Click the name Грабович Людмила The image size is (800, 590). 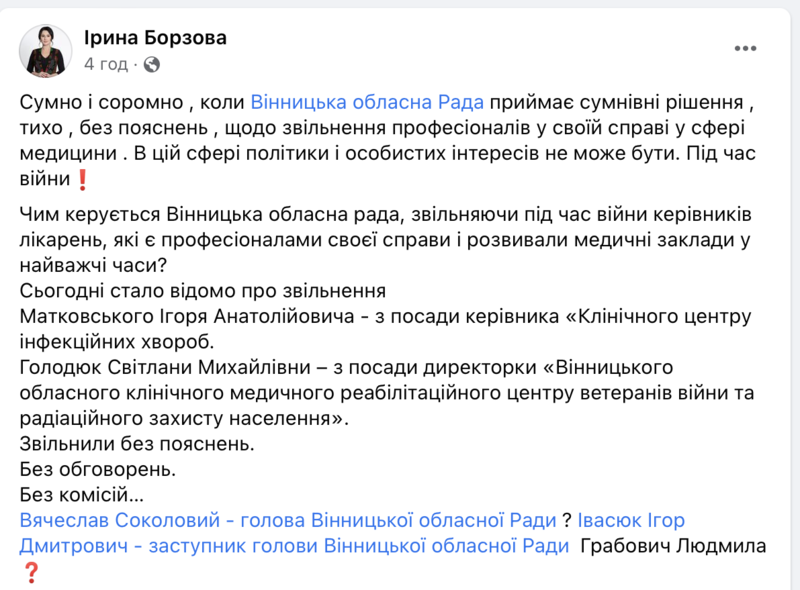[673, 546]
